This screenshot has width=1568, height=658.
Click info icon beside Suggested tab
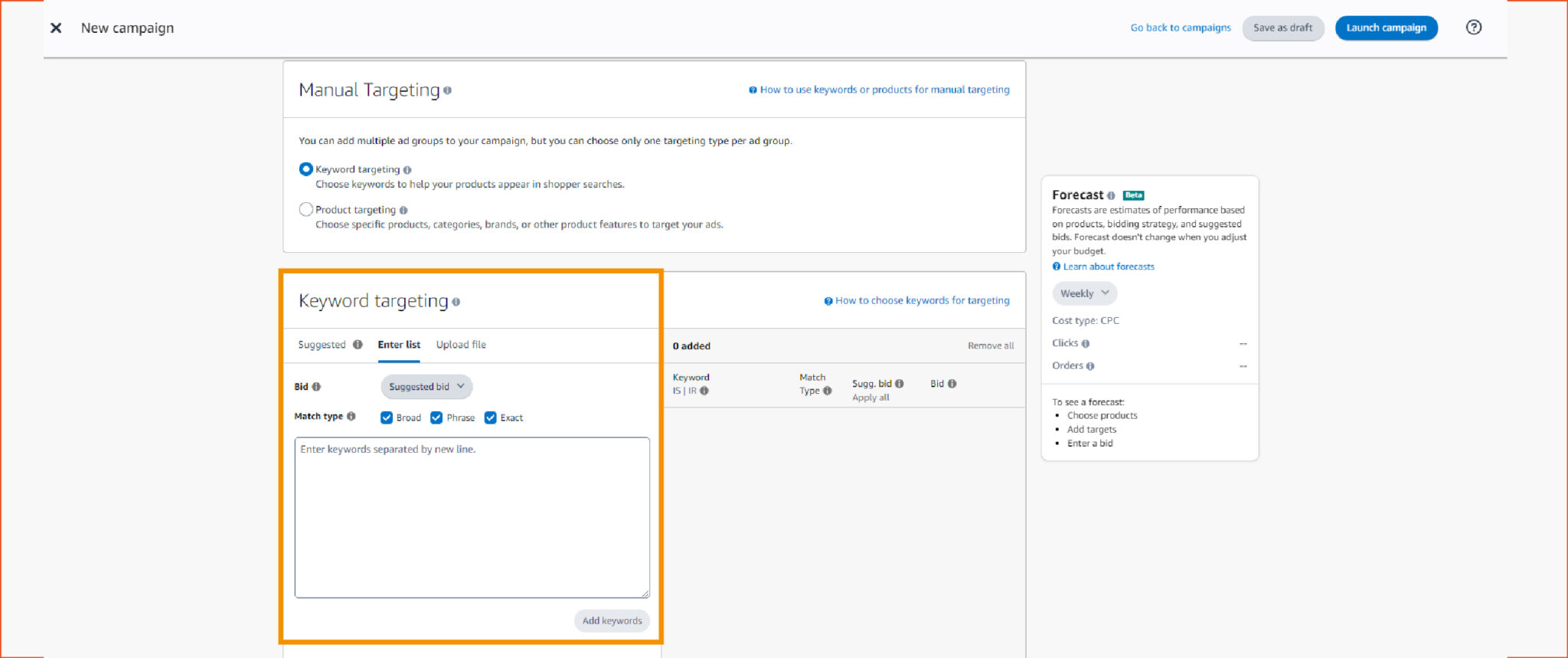358,345
